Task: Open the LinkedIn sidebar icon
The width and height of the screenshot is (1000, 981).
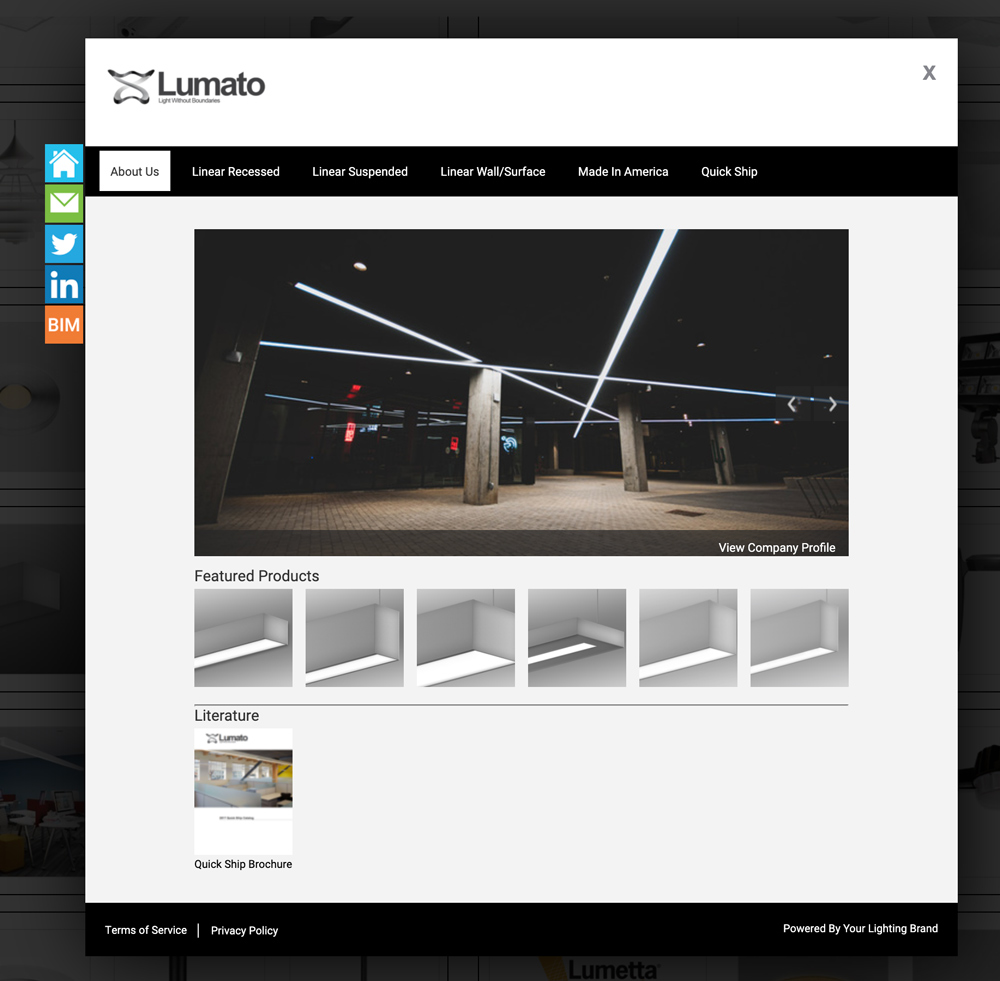Action: coord(64,285)
